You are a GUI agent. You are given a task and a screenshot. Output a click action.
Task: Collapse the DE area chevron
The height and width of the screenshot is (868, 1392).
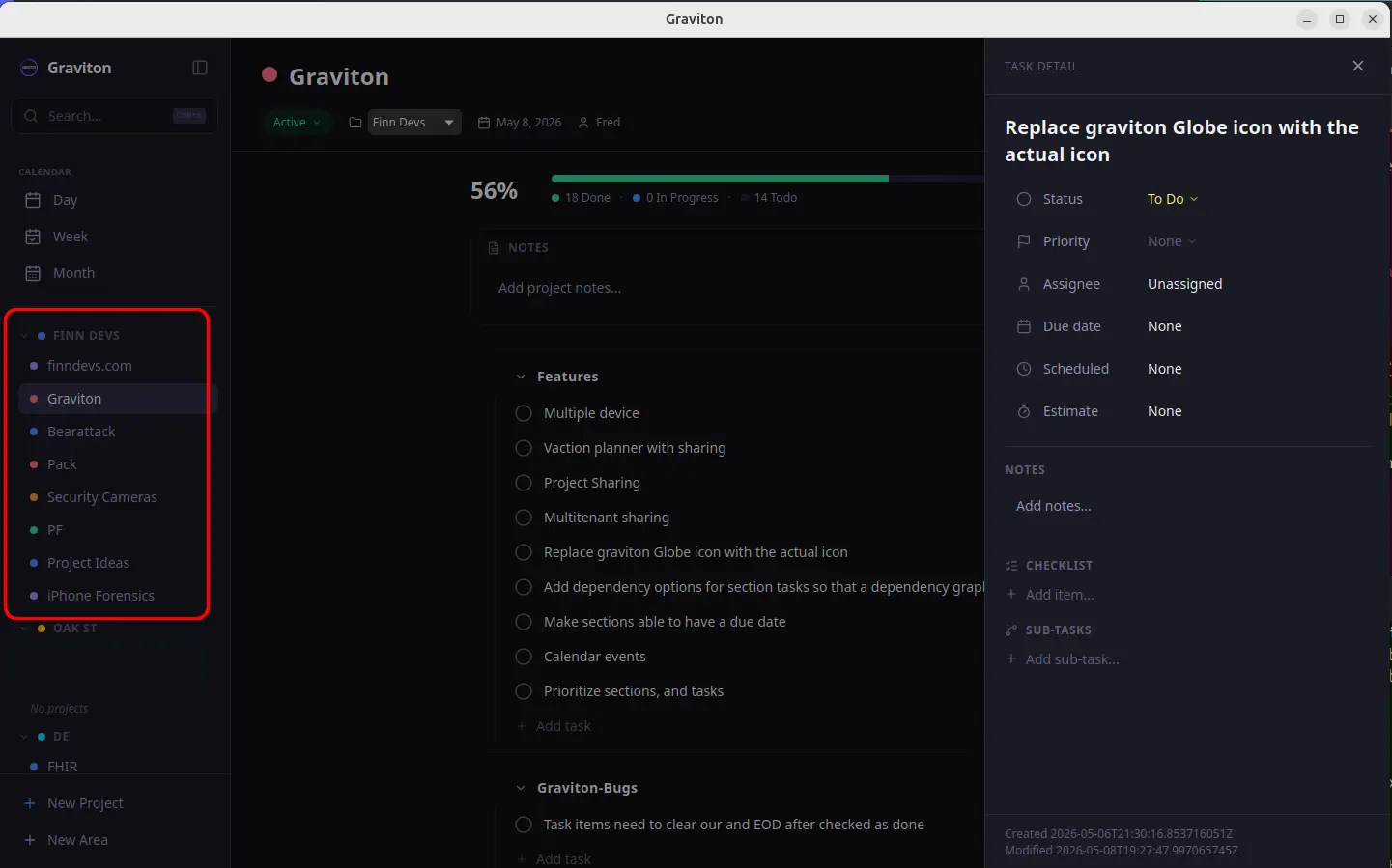(24, 737)
